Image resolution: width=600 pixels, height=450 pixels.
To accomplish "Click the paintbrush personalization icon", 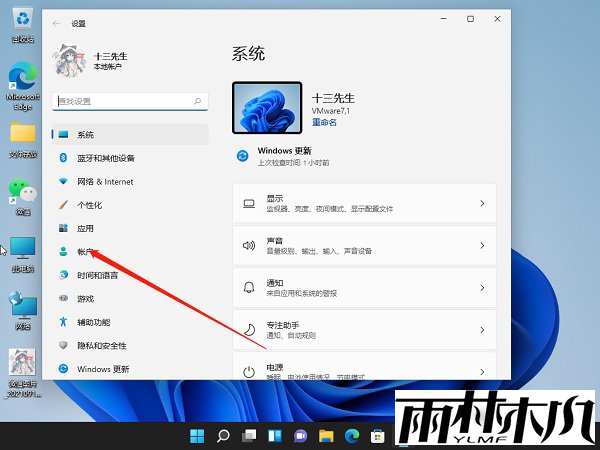I will (x=64, y=205).
